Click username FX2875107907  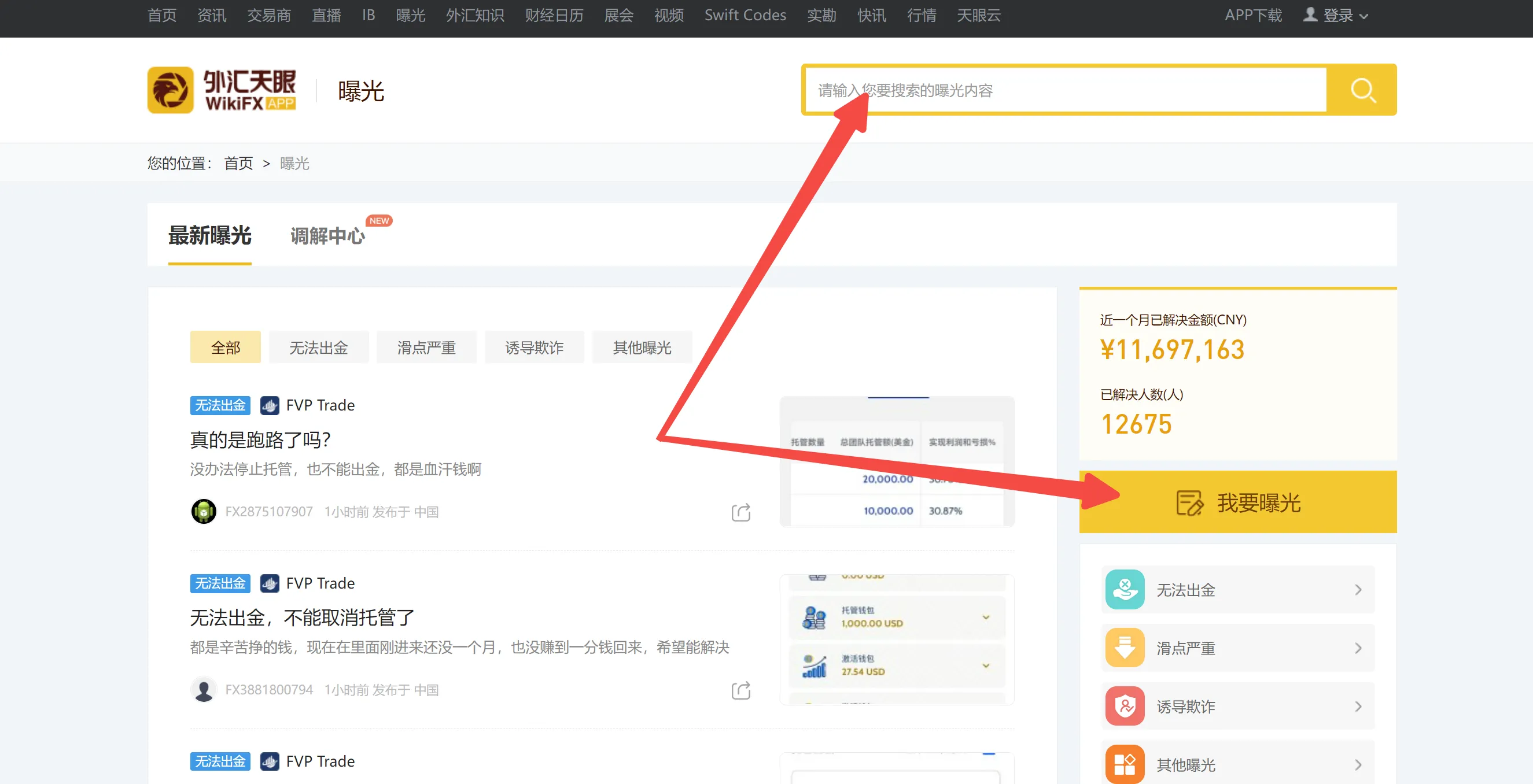[269, 512]
